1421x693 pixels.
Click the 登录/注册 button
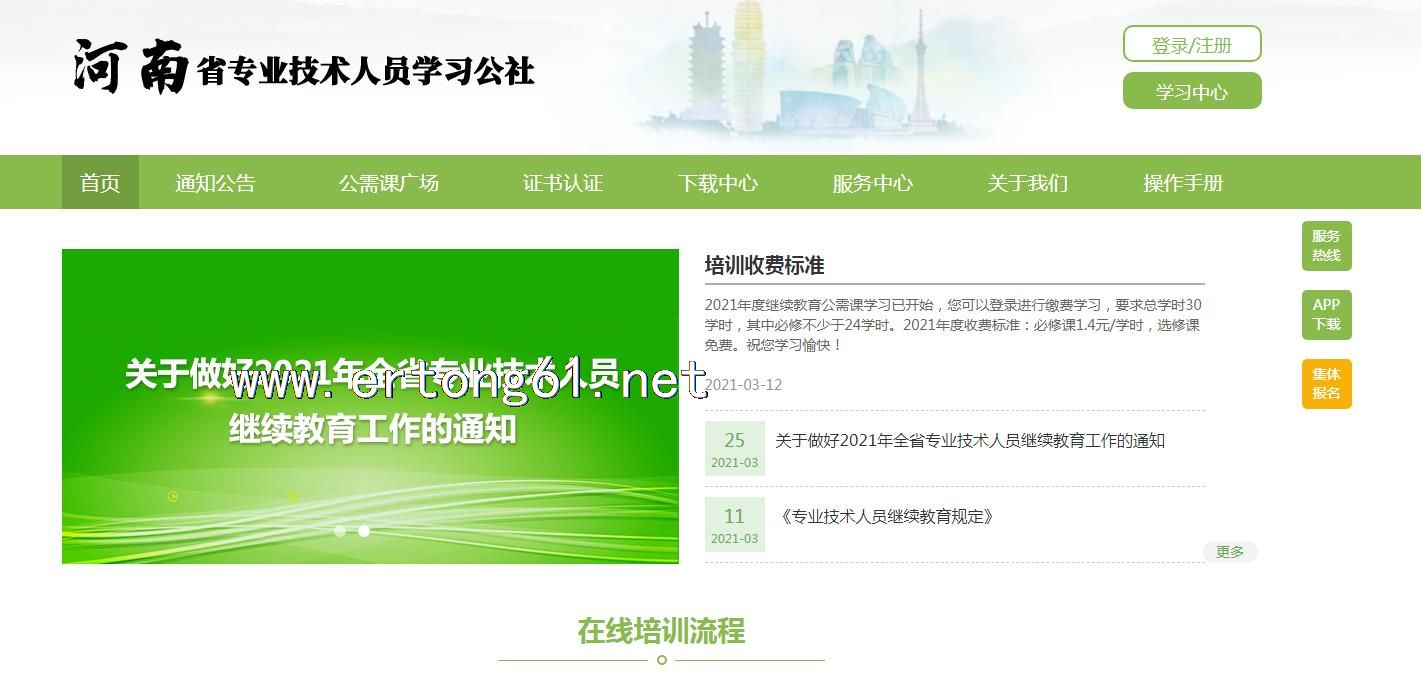click(1191, 45)
